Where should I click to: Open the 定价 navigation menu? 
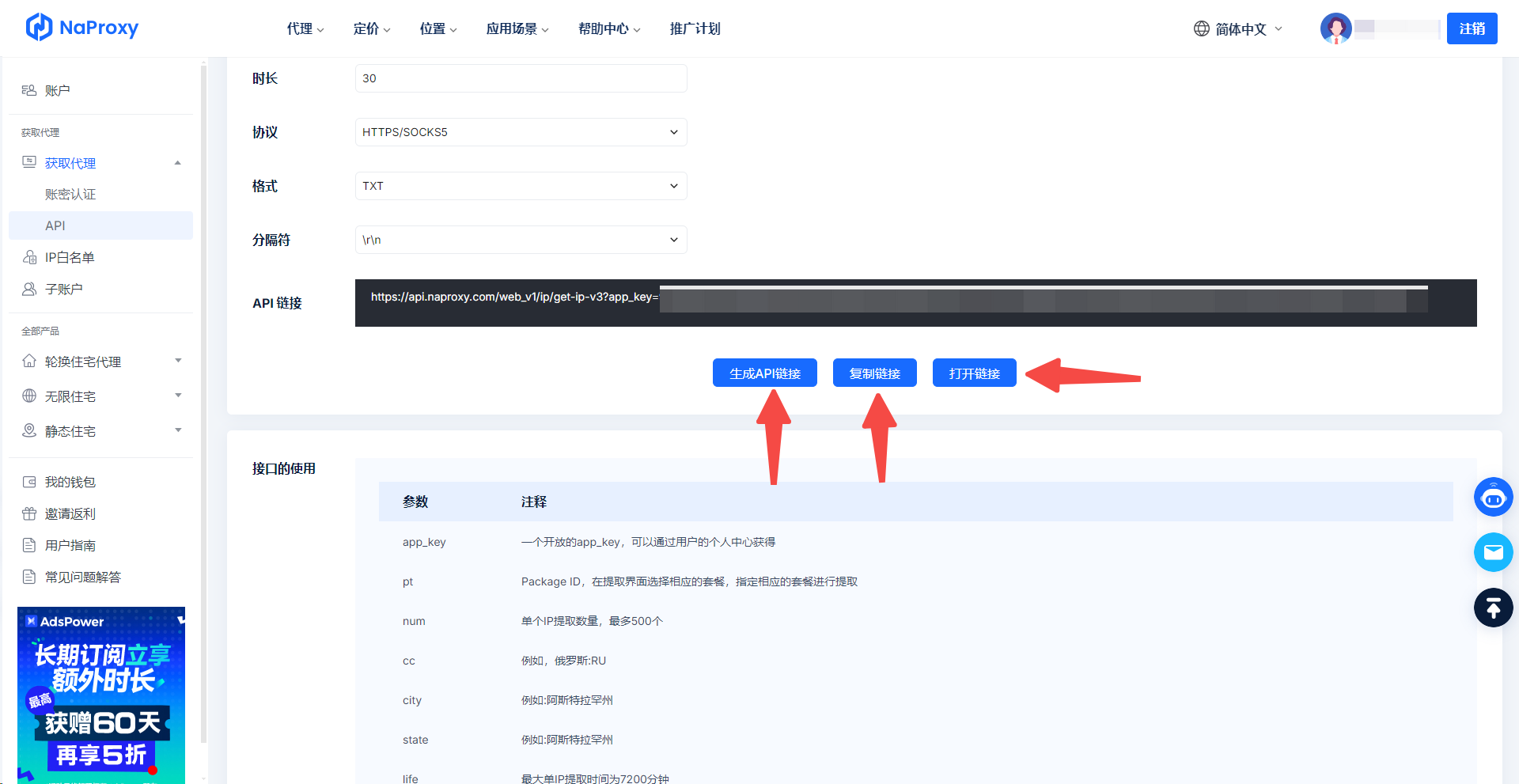pos(372,28)
